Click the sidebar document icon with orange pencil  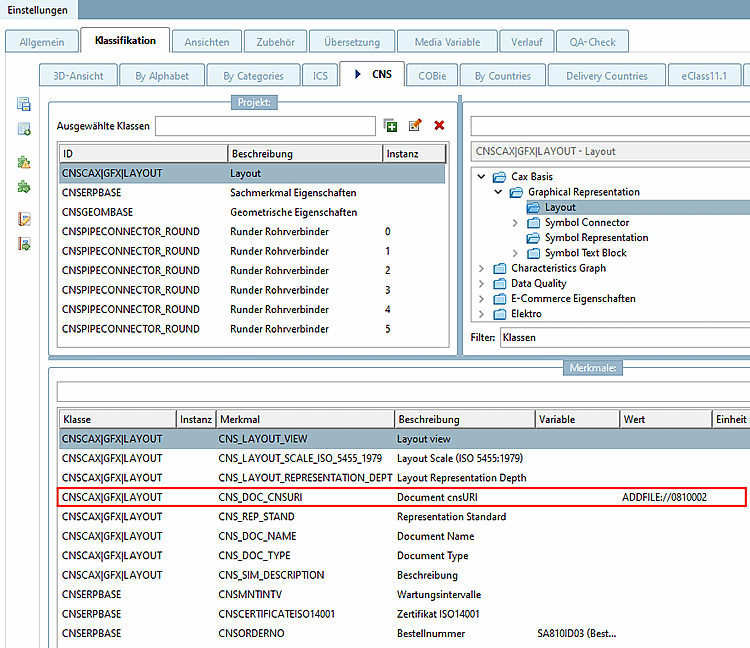tap(24, 219)
